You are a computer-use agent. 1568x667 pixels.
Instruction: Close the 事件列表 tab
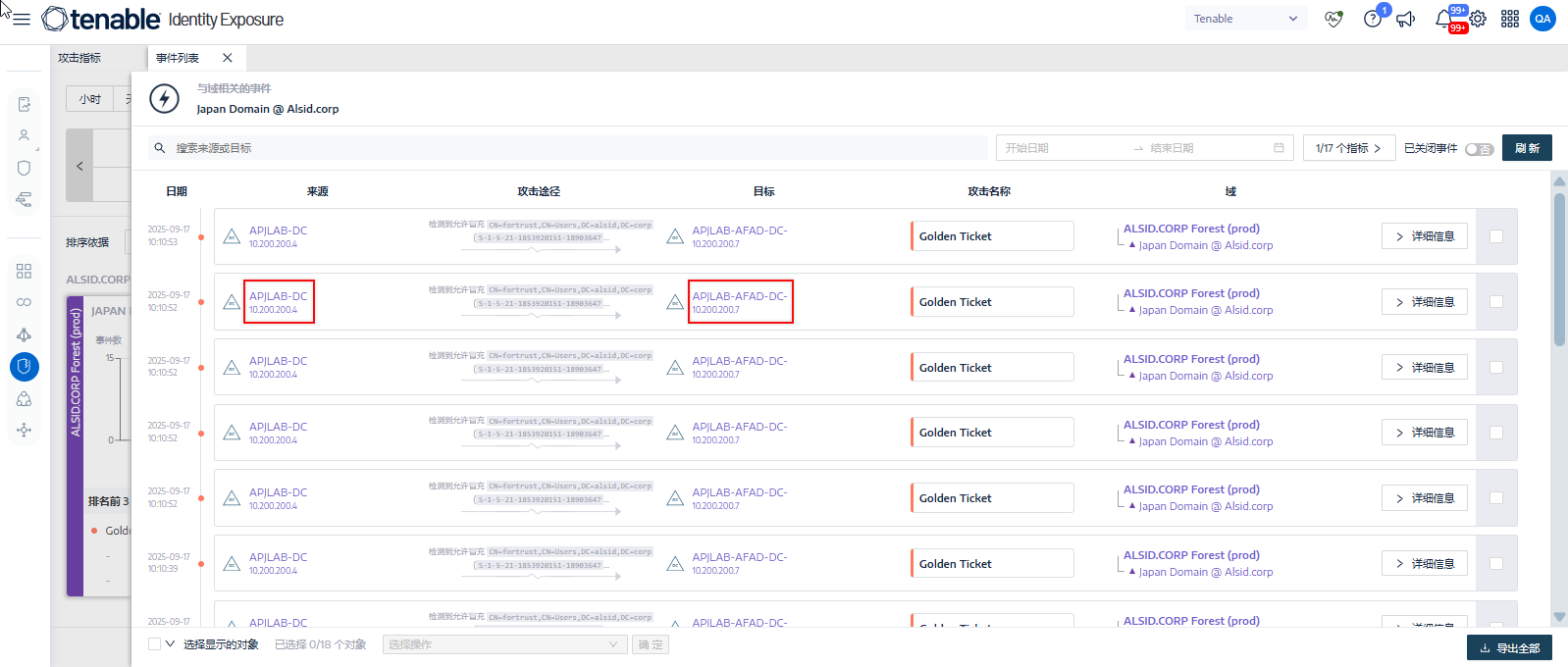tap(228, 58)
